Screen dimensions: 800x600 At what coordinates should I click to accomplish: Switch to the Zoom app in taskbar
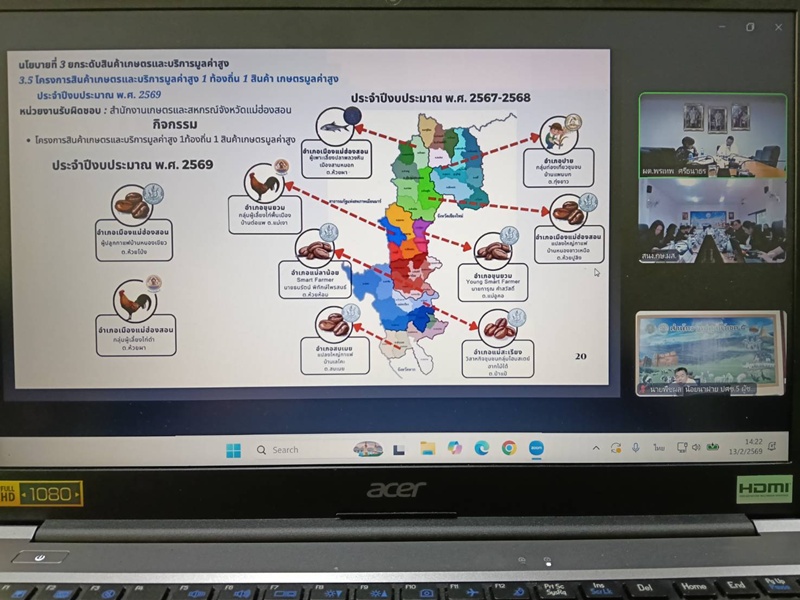point(536,448)
